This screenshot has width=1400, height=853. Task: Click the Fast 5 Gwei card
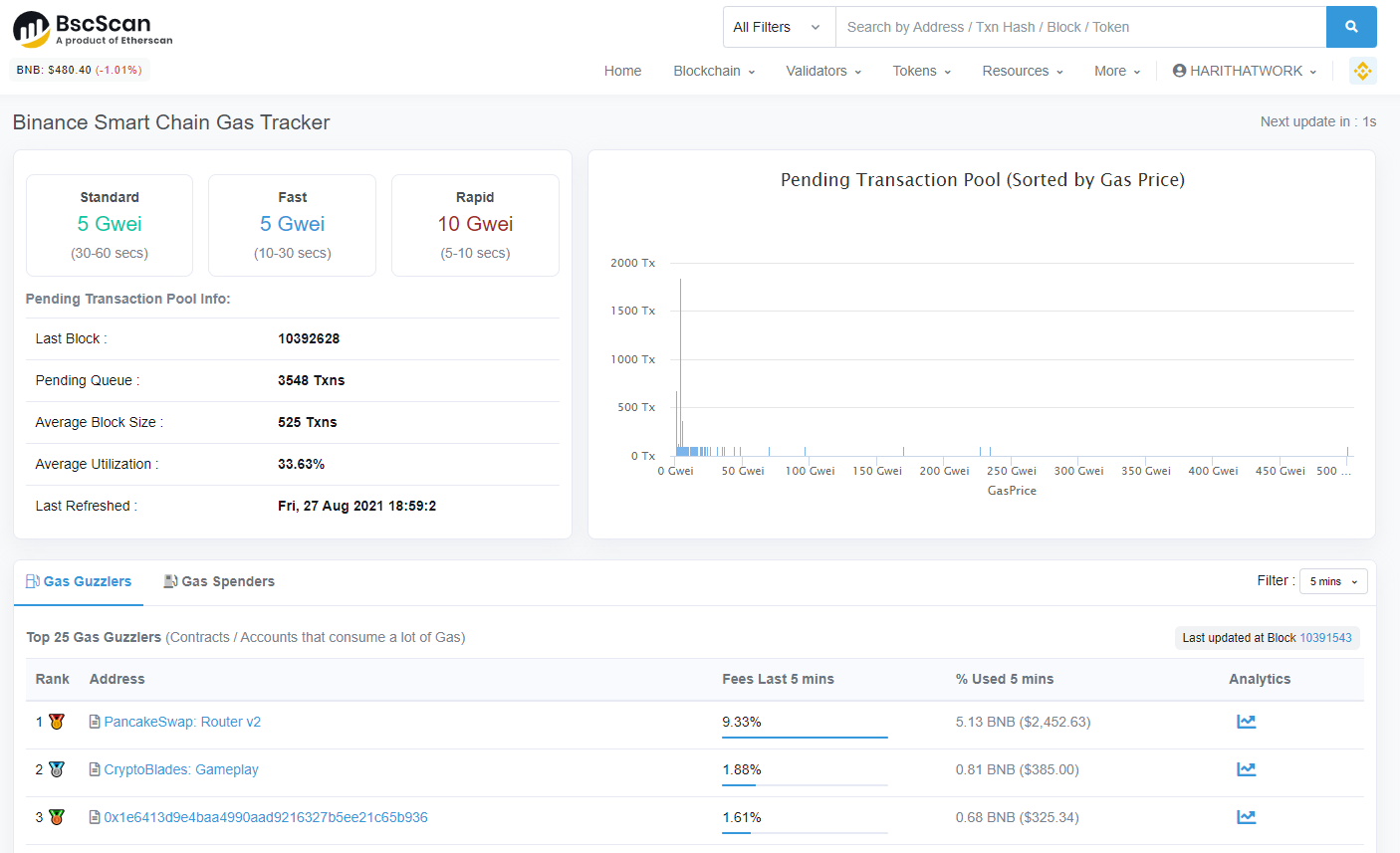point(292,225)
